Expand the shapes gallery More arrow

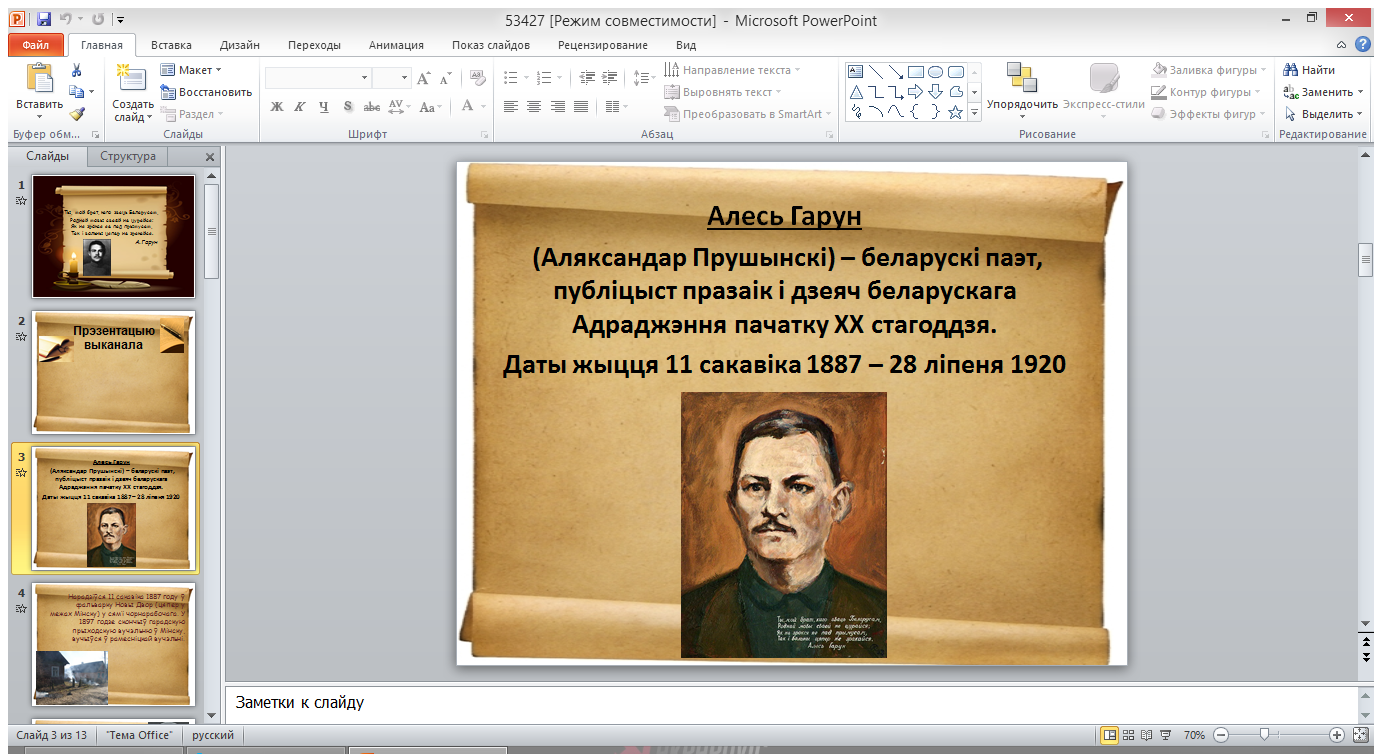(975, 113)
